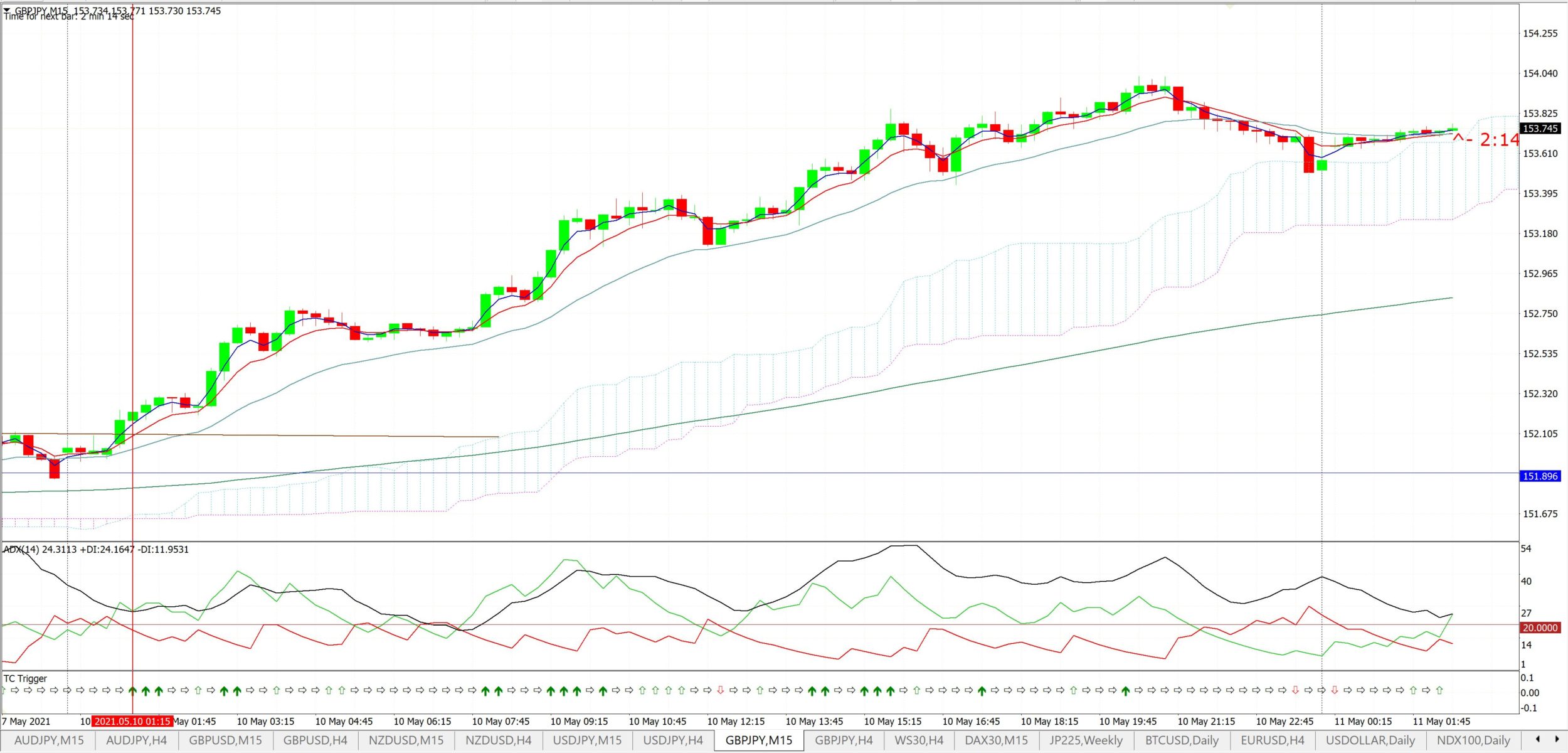Click the 151.675 price scale value

pos(1540,514)
